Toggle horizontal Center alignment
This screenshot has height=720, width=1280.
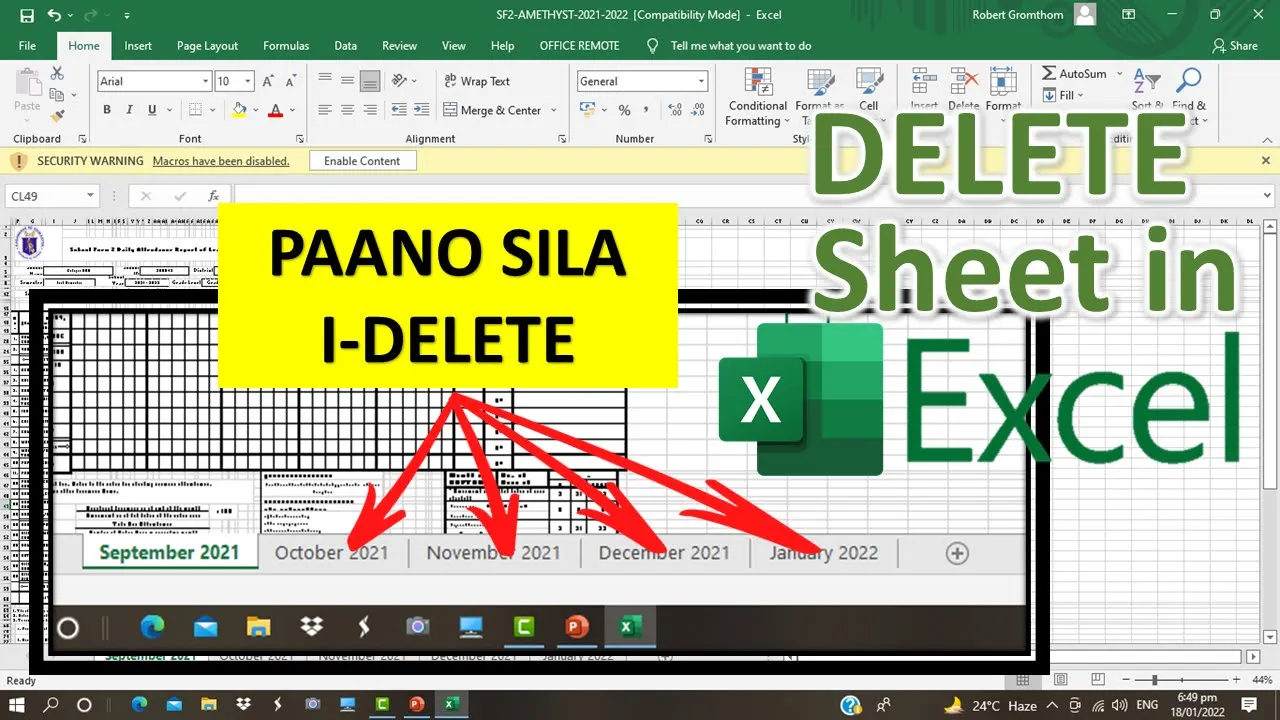tap(347, 110)
